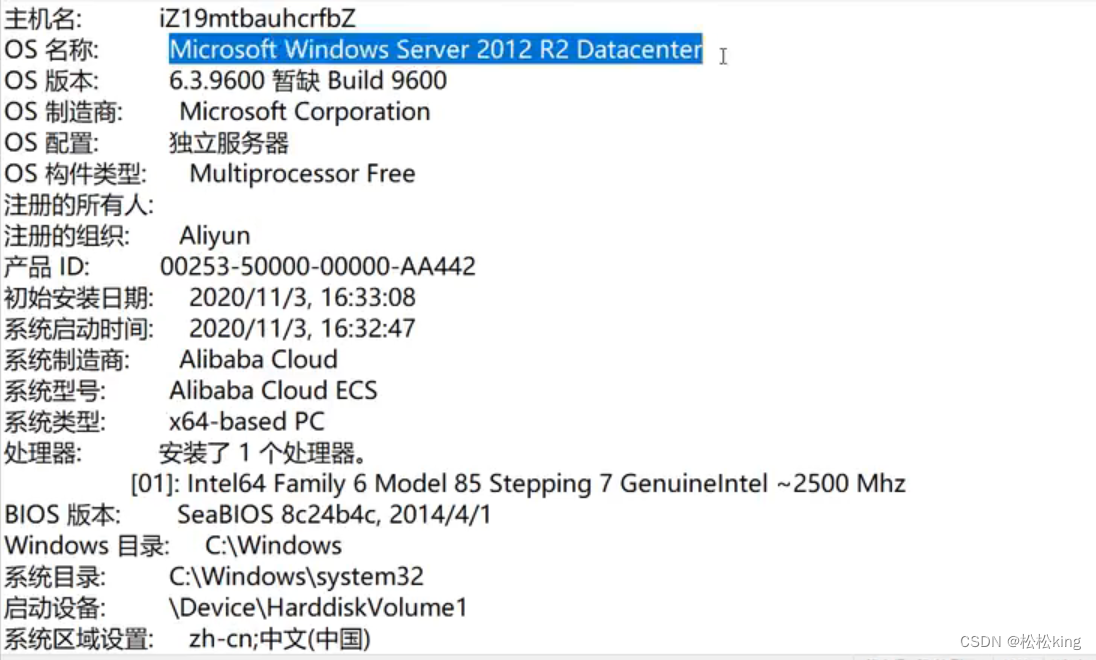Click the 产品 ID: label
Viewport: 1096px width, 660px height.
pyautogui.click(x=47, y=267)
